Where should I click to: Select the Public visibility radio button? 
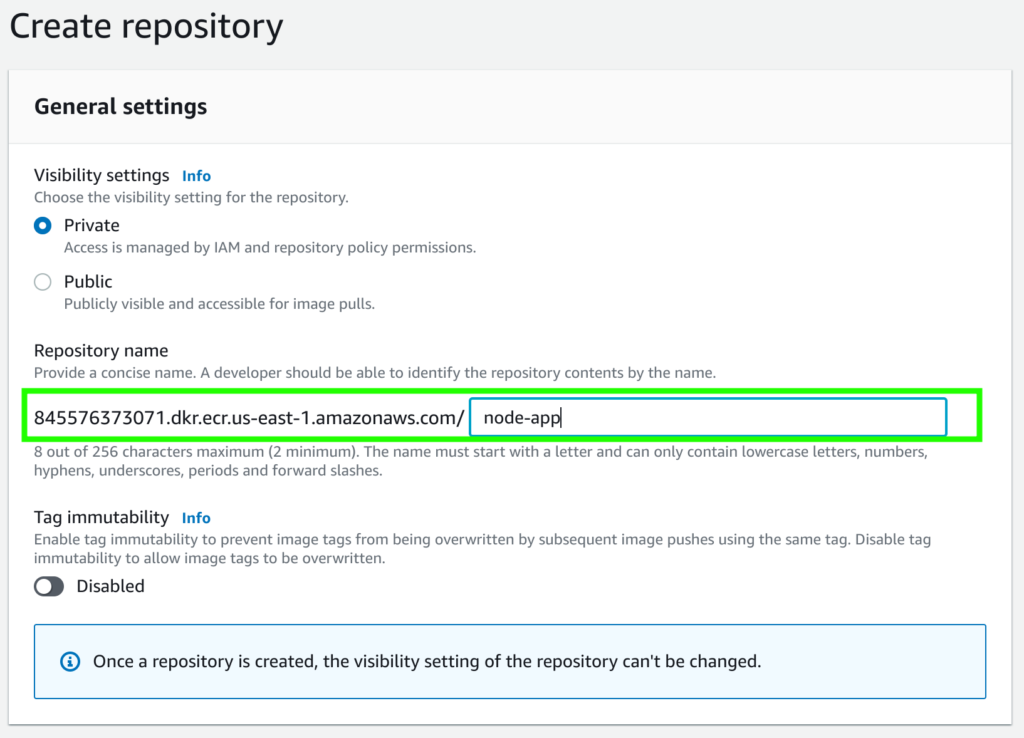pyautogui.click(x=42, y=282)
